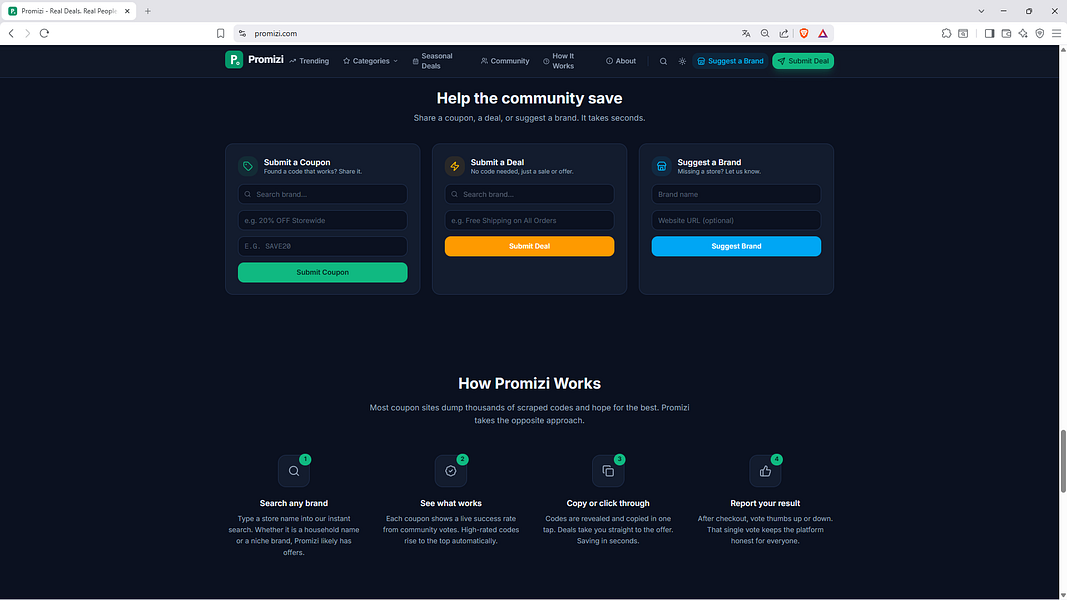This screenshot has width=1067, height=600.
Task: Open the tab search chevron dropdown
Action: pyautogui.click(x=981, y=11)
